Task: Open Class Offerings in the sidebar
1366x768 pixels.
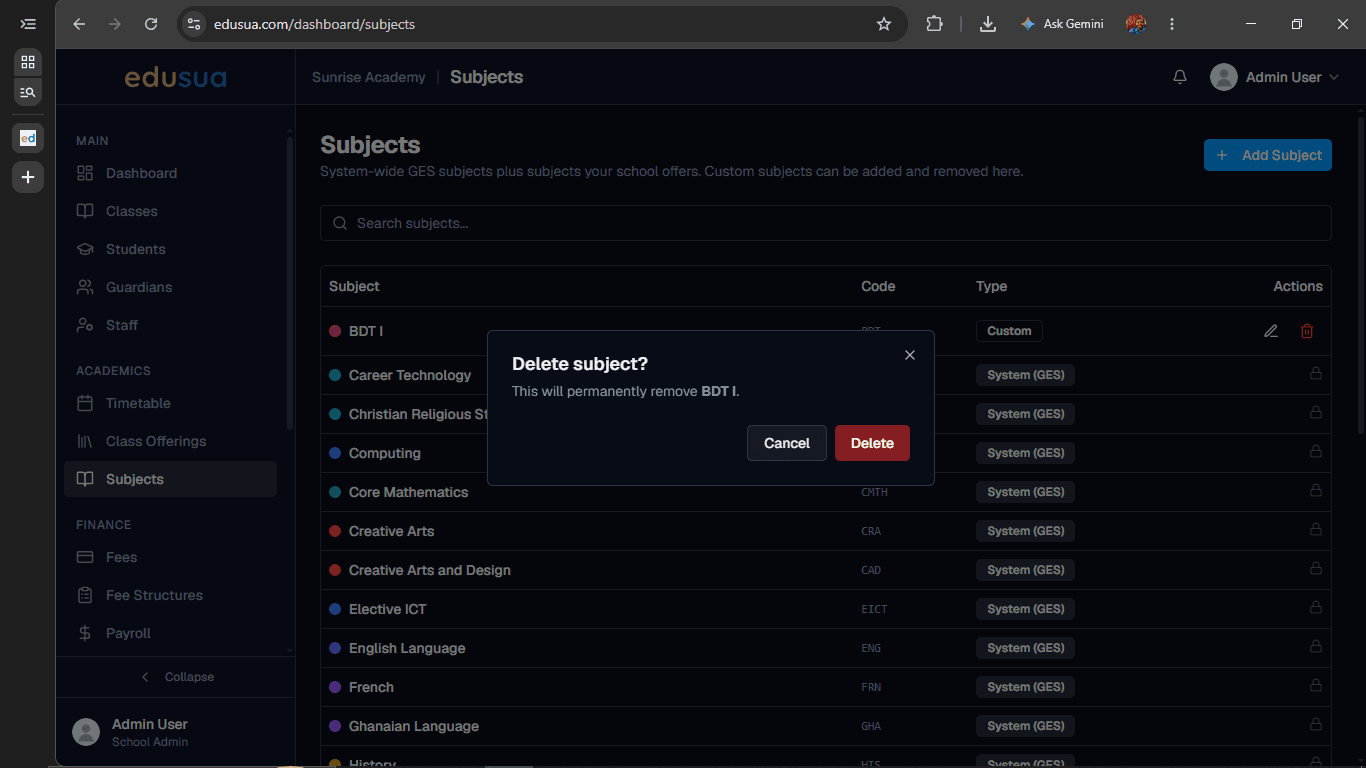Action: tap(170, 441)
